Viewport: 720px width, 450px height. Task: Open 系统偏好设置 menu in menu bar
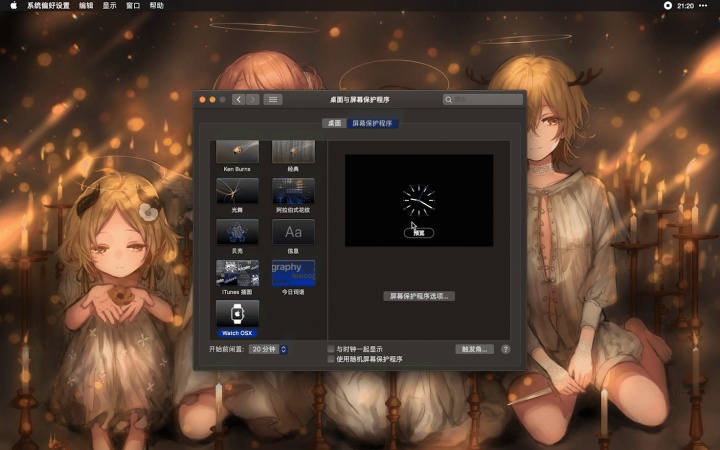pyautogui.click(x=48, y=6)
